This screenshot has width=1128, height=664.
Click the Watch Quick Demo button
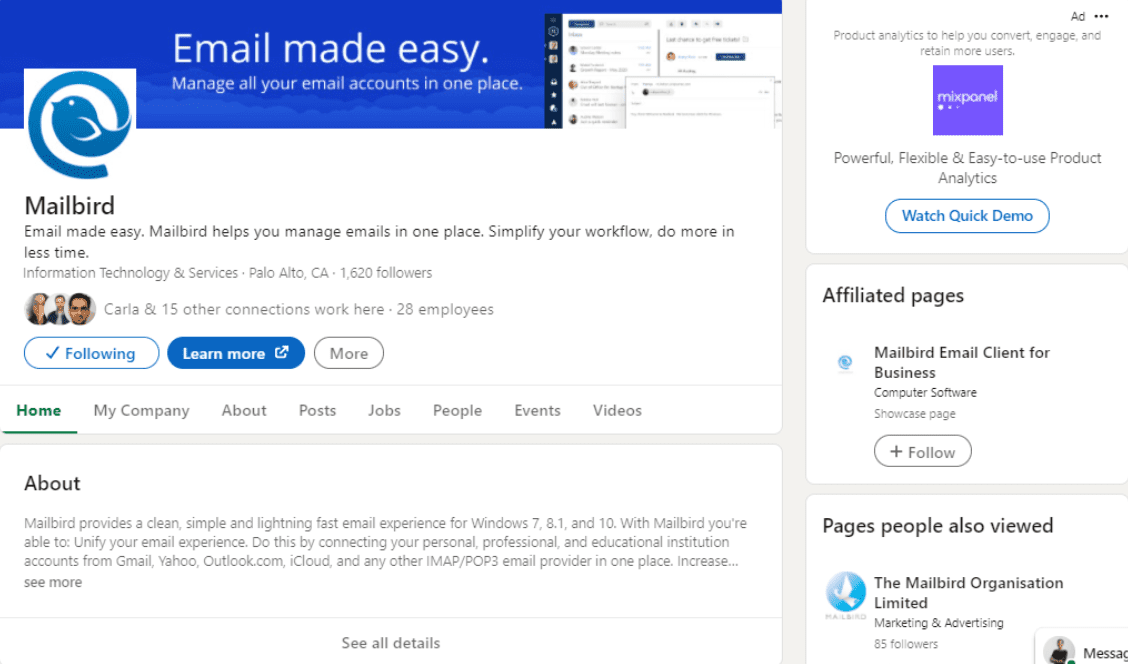click(x=967, y=216)
